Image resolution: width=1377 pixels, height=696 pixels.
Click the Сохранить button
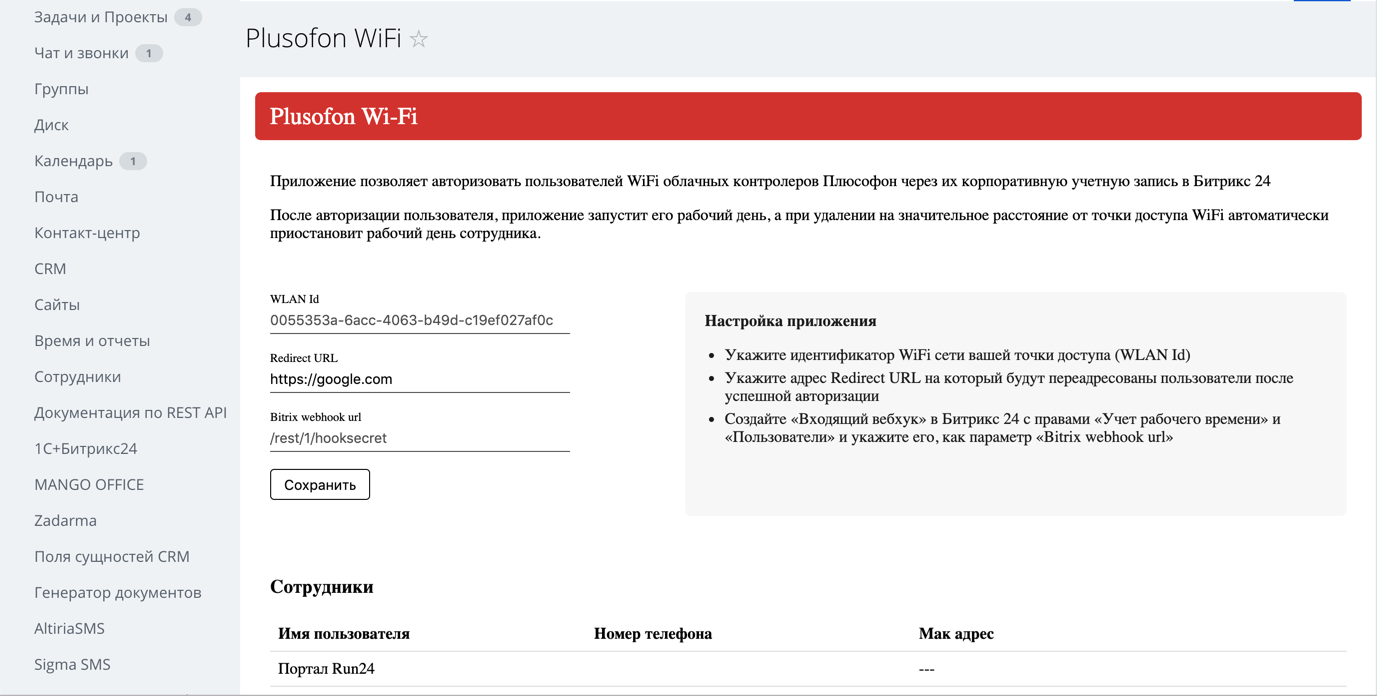[x=320, y=485]
